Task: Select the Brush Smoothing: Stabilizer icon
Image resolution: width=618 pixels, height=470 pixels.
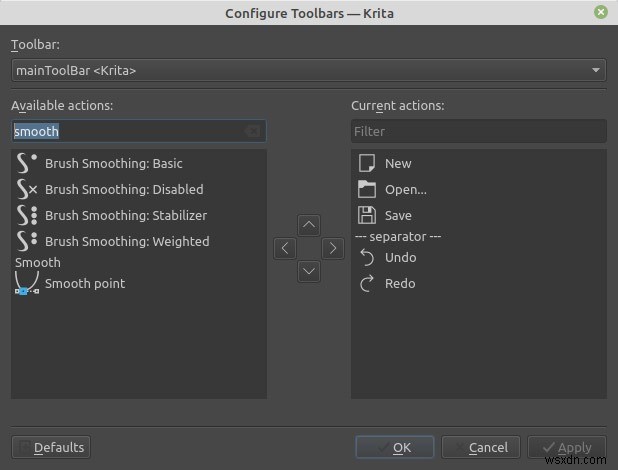Action: point(27,215)
